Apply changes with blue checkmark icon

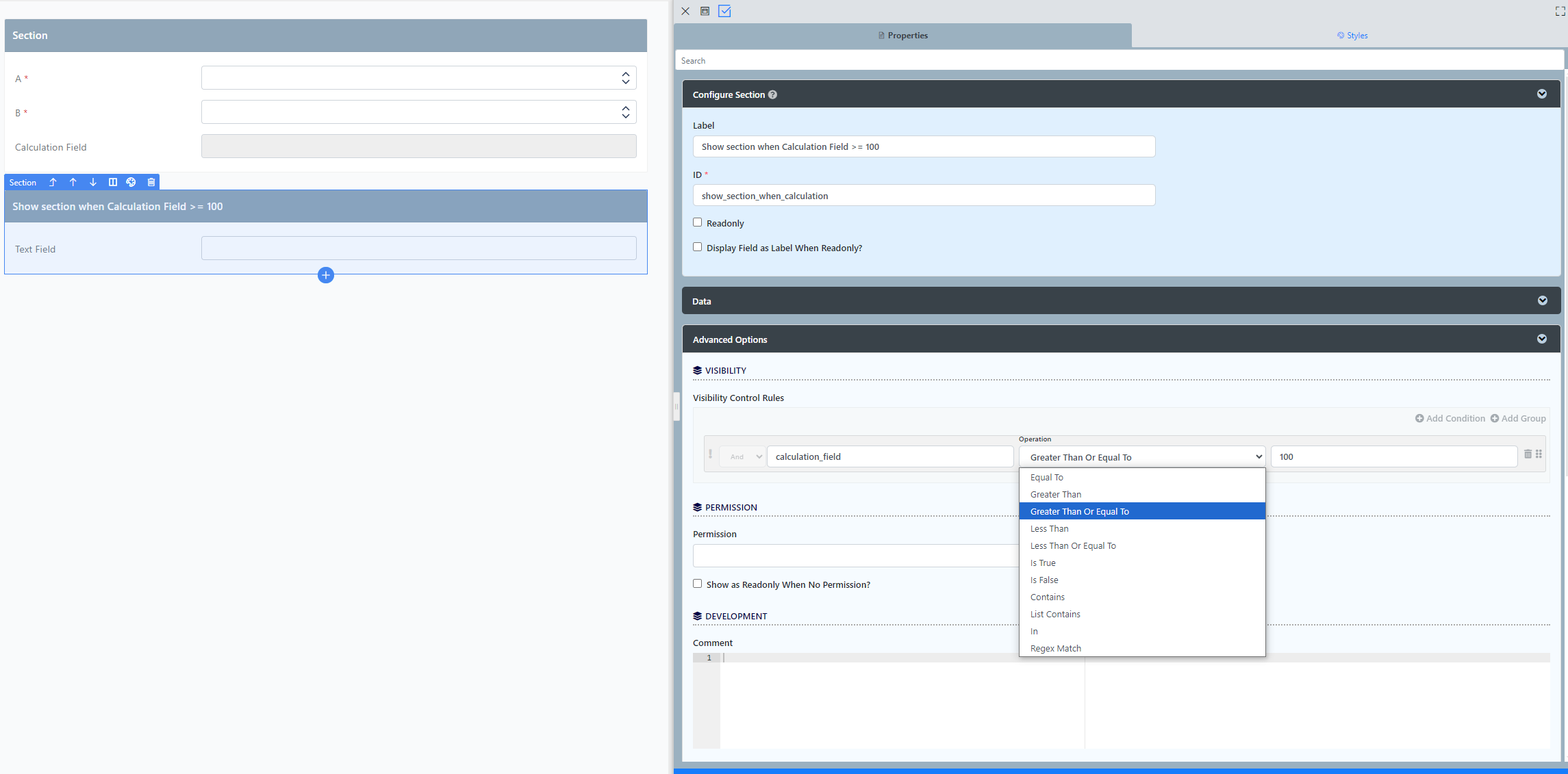coord(724,11)
